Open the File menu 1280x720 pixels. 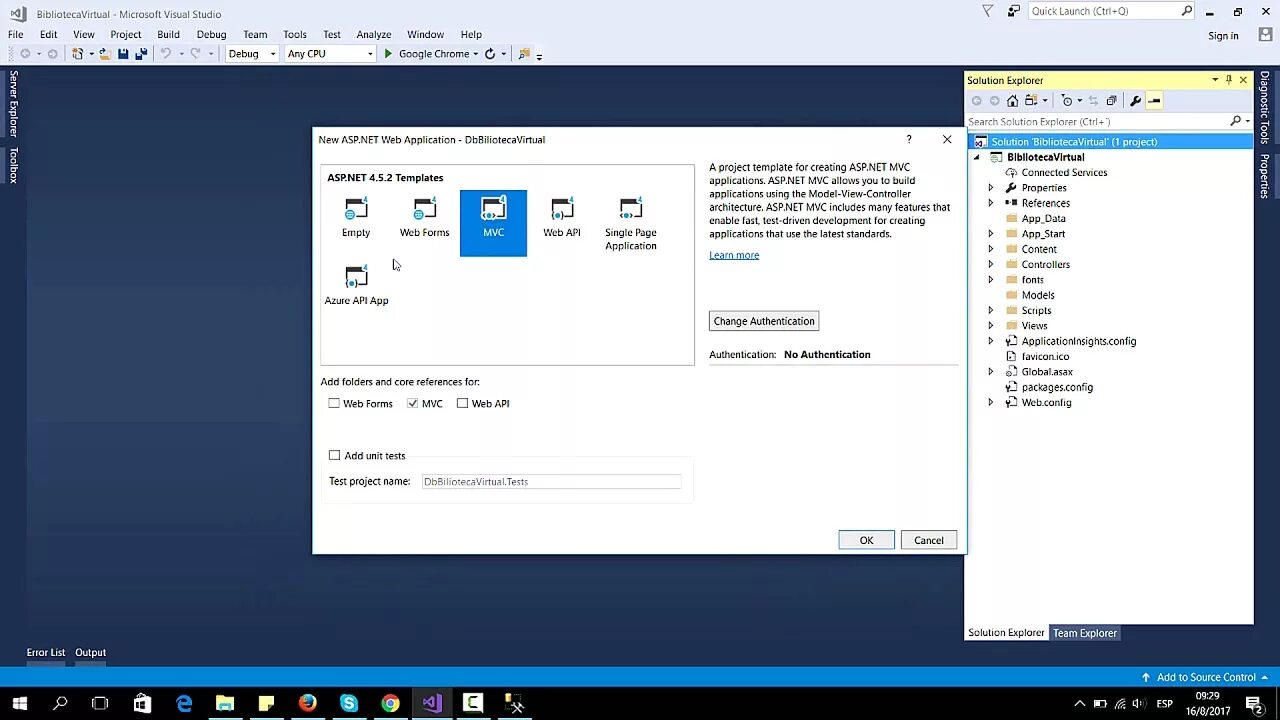coord(16,34)
